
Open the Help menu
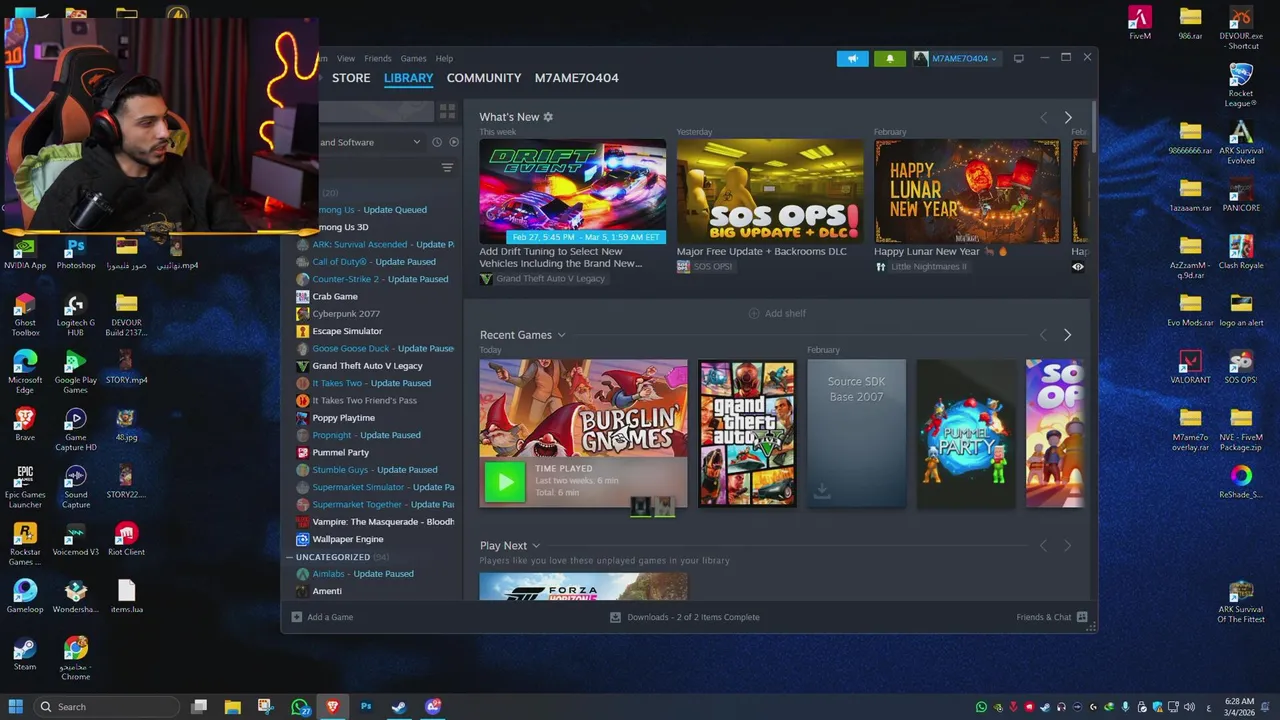click(444, 58)
